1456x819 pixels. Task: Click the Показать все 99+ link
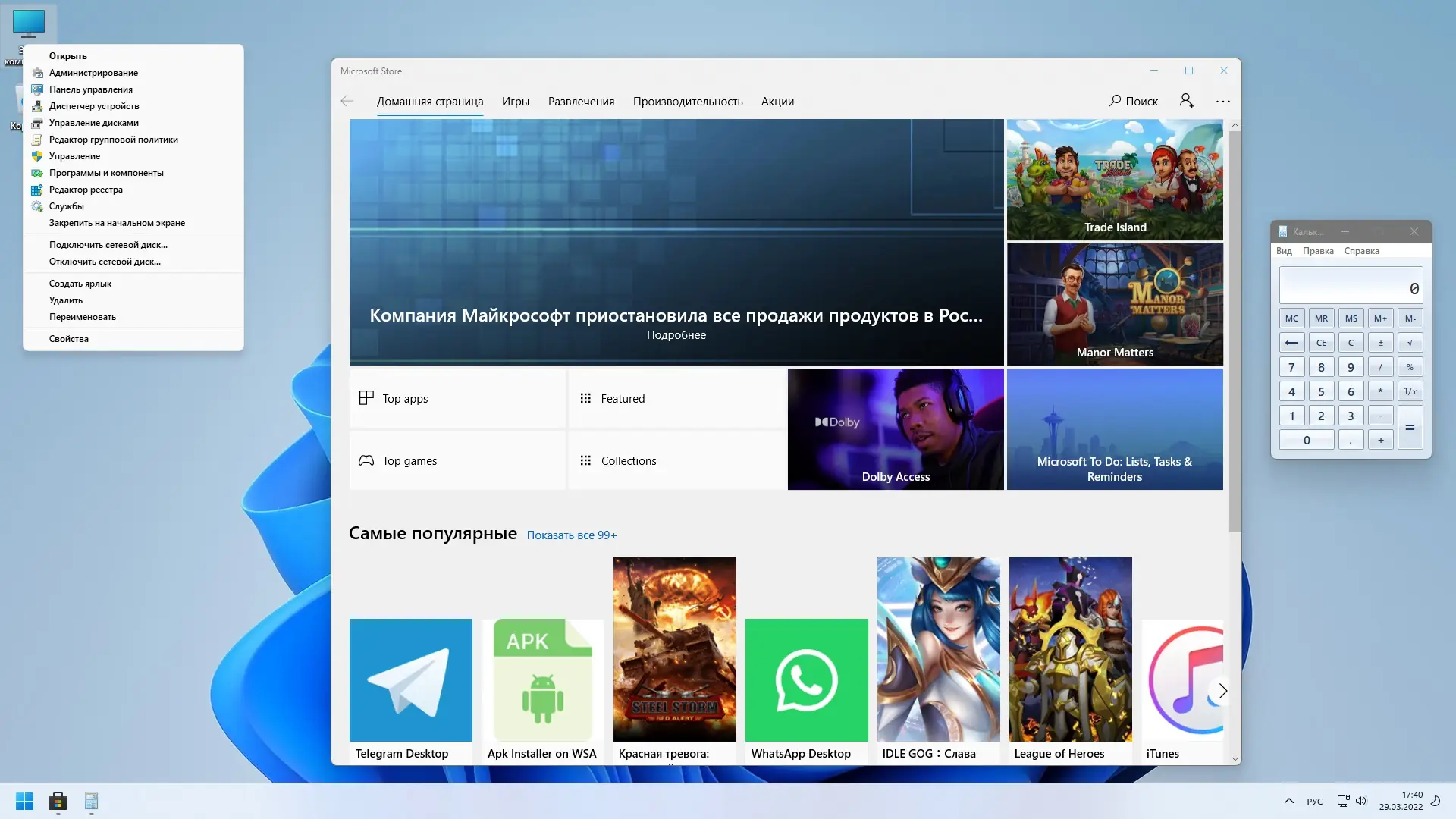click(x=571, y=535)
